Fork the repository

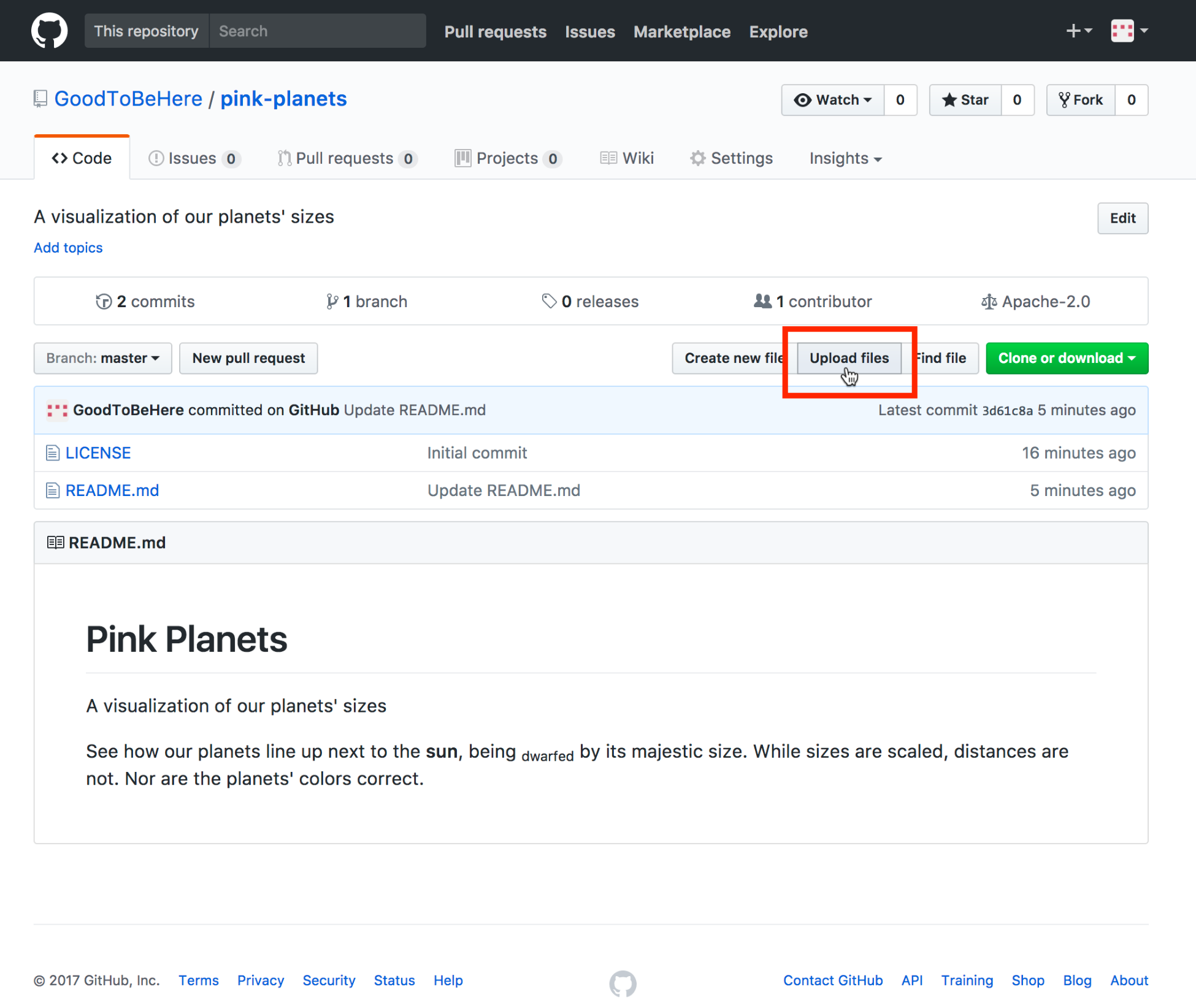tap(1081, 100)
